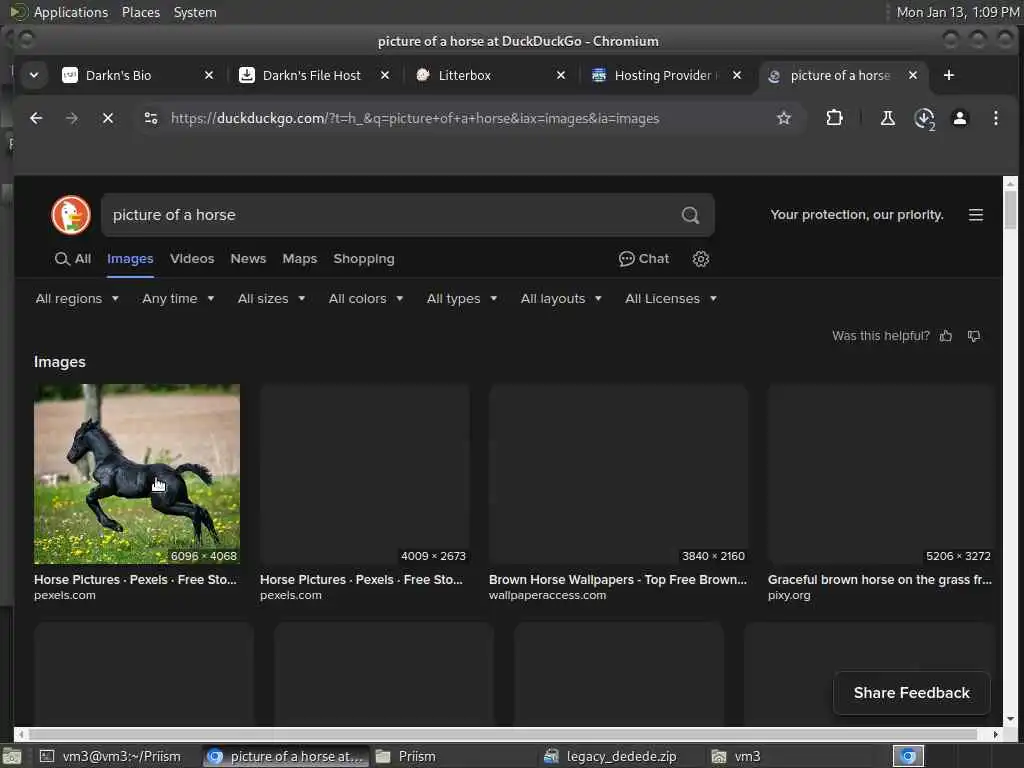Screen dimensions: 1024x768
Task: Open search settings gear icon
Action: [x=701, y=259]
